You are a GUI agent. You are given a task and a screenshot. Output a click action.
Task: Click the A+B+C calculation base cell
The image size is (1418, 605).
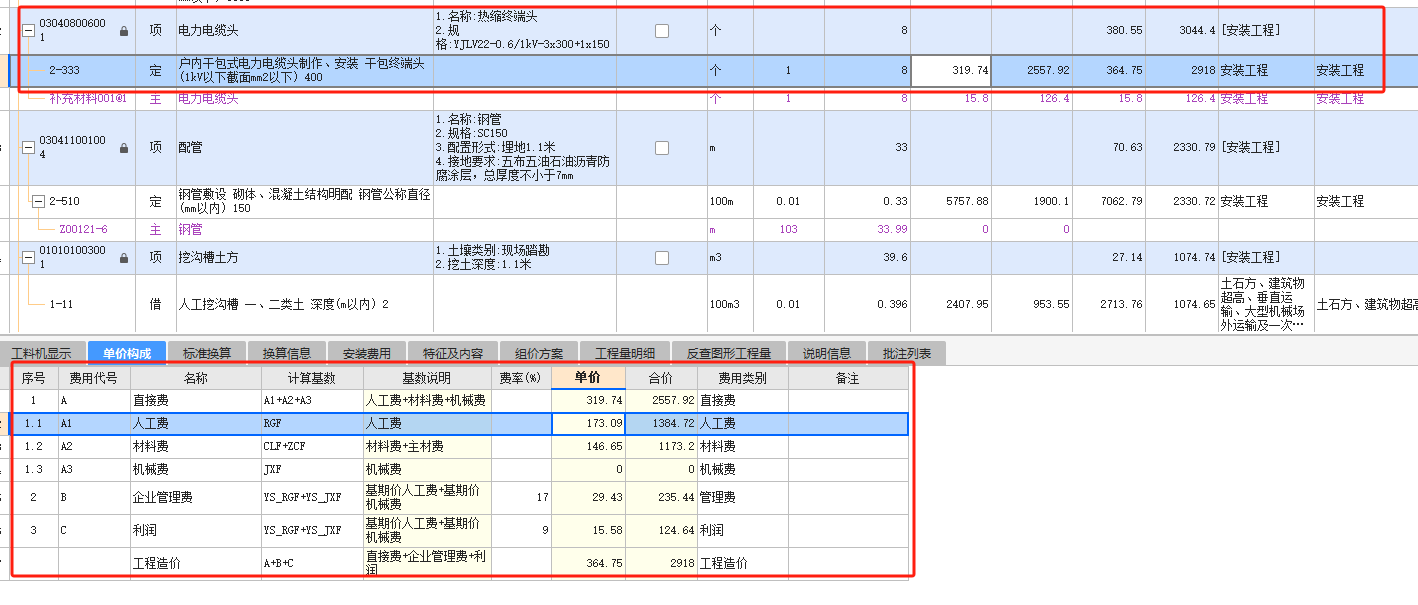311,563
